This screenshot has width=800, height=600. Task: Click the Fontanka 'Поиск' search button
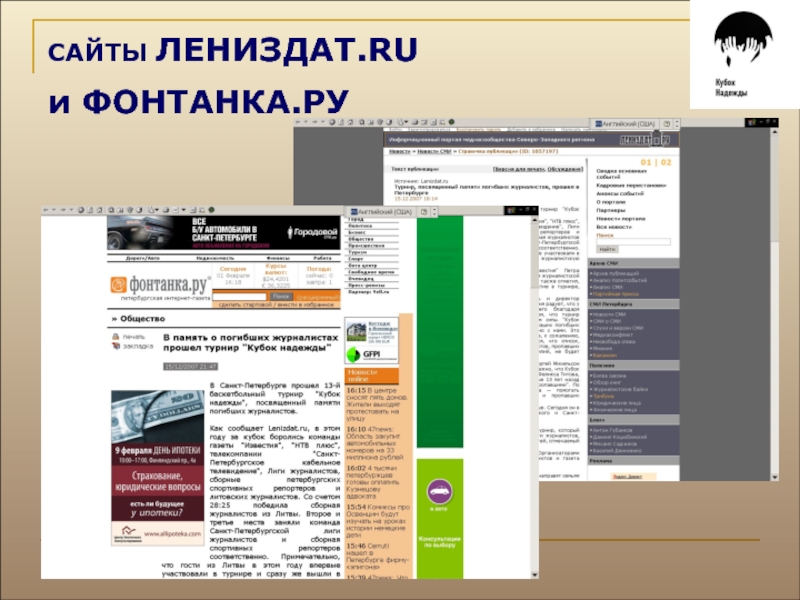(x=281, y=296)
